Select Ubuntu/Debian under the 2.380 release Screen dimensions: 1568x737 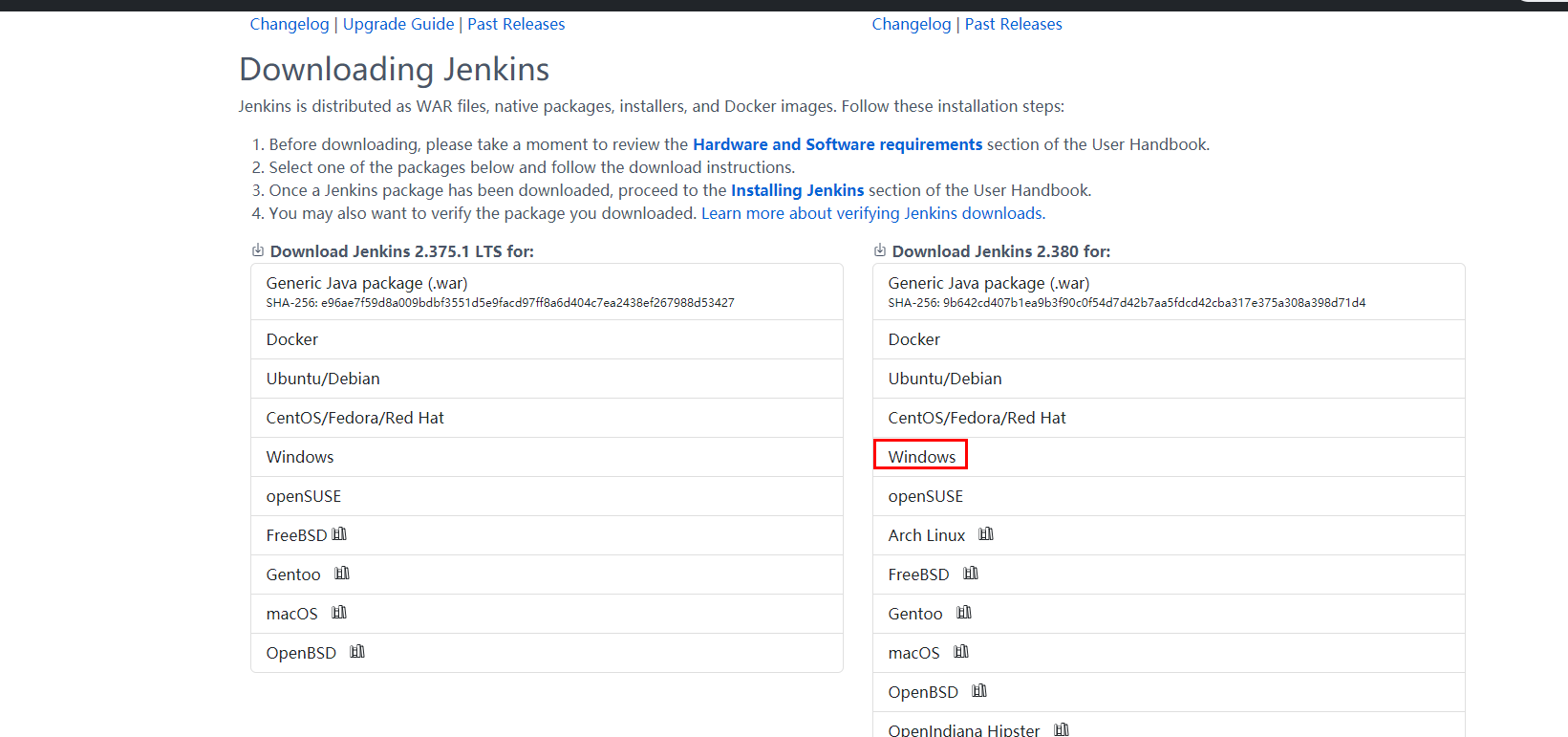[1169, 379]
